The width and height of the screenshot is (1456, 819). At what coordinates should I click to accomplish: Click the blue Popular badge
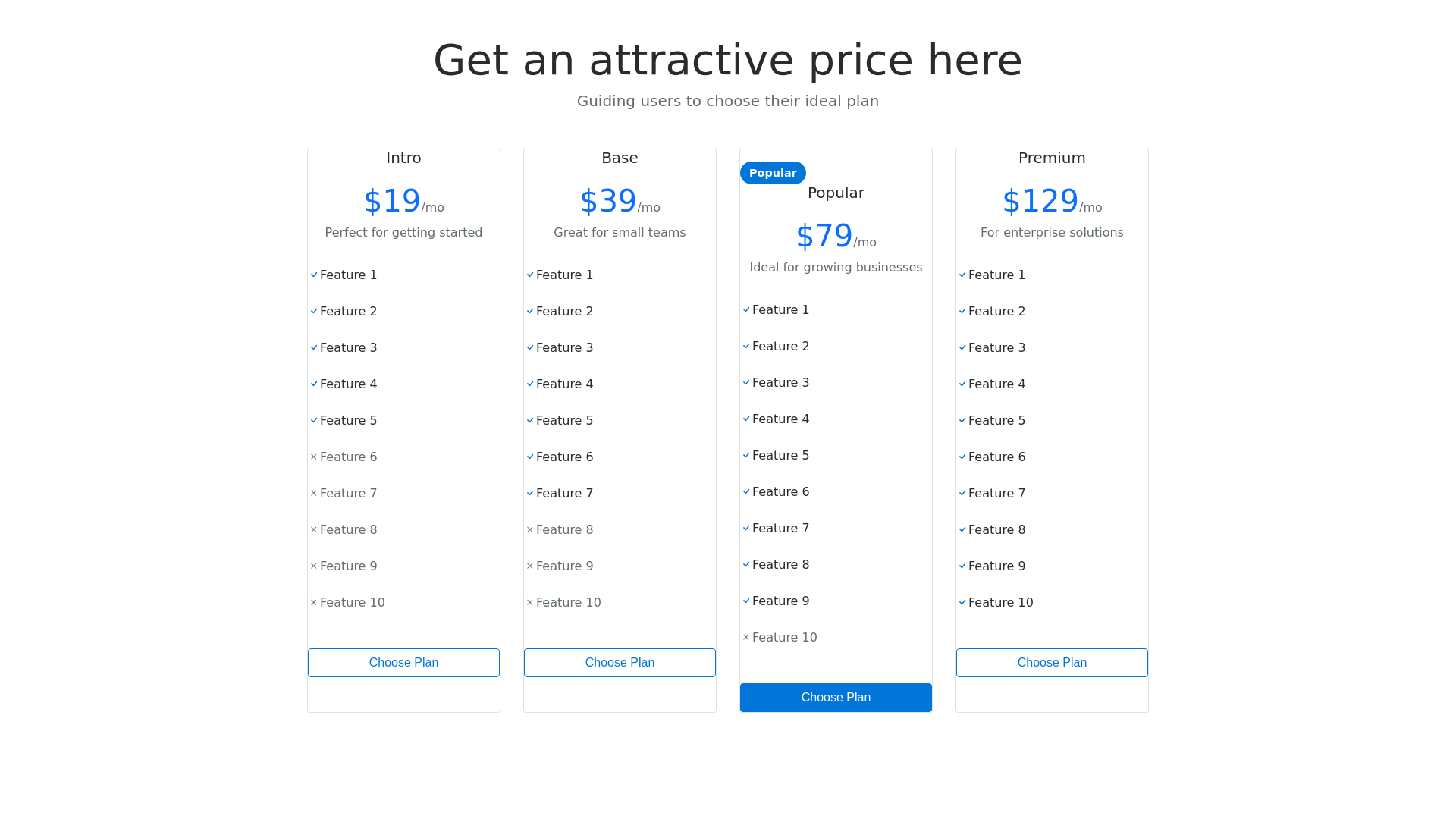(x=773, y=173)
